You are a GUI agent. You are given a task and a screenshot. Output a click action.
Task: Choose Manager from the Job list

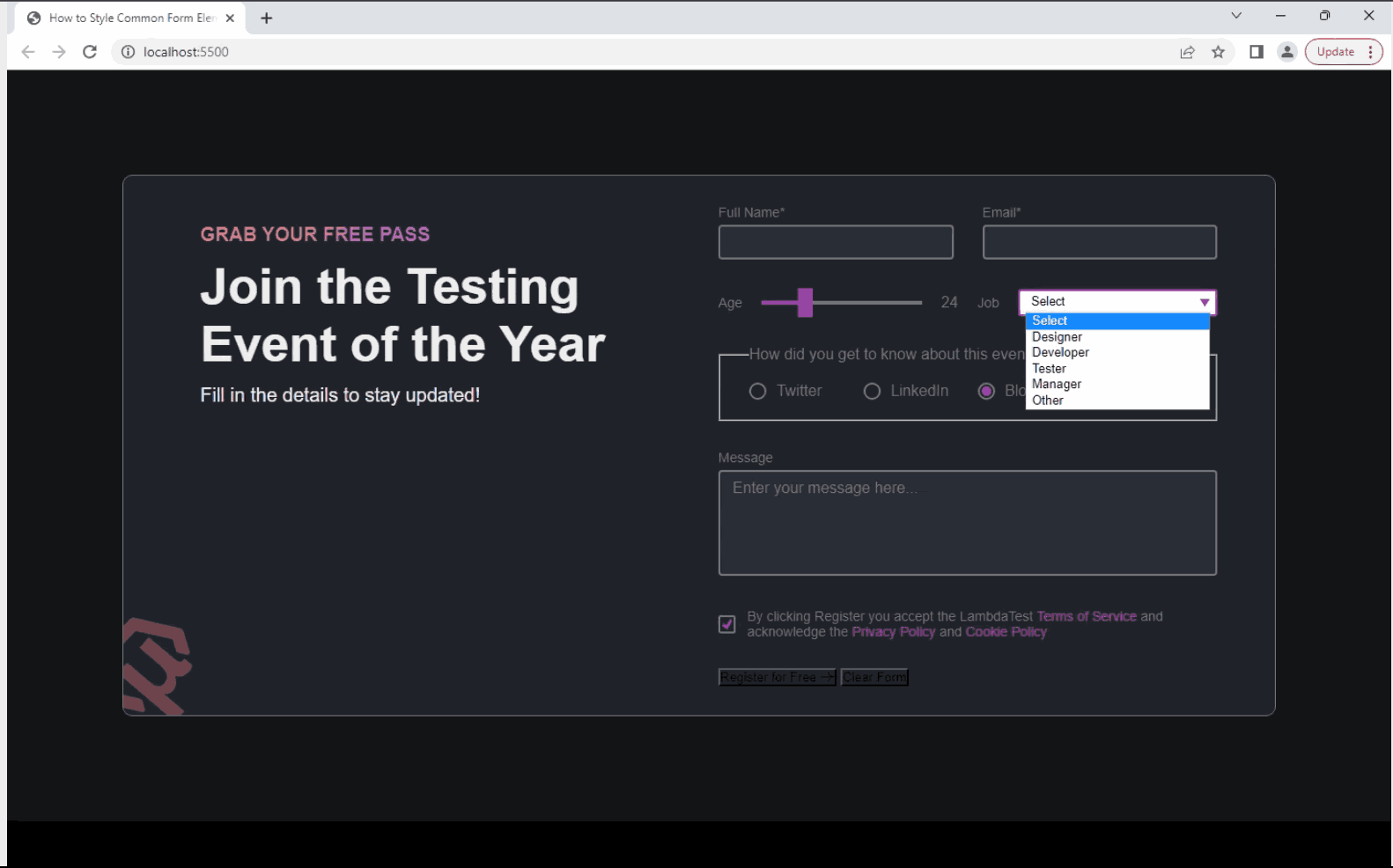(1117, 385)
